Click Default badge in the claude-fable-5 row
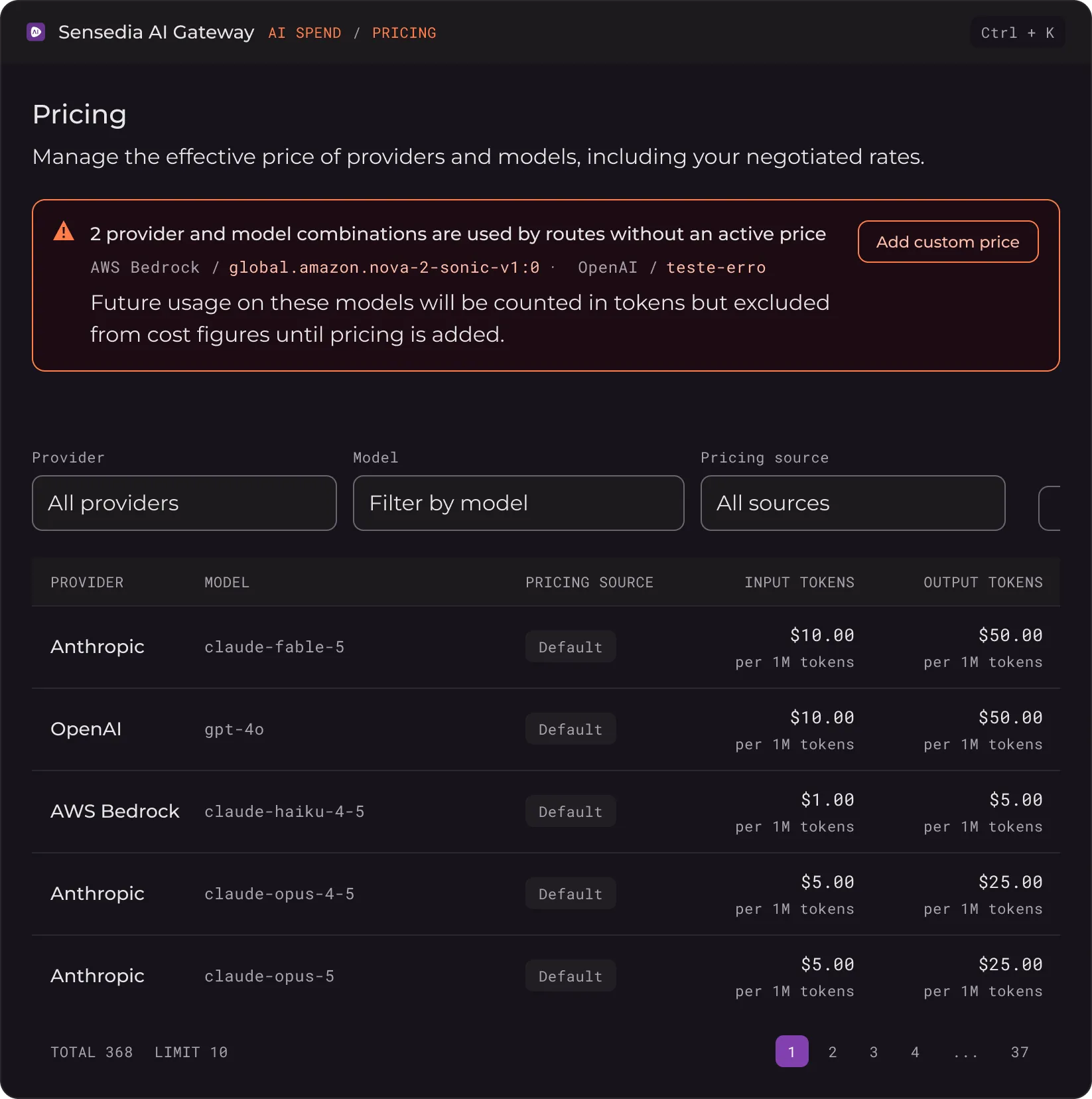 (x=571, y=646)
